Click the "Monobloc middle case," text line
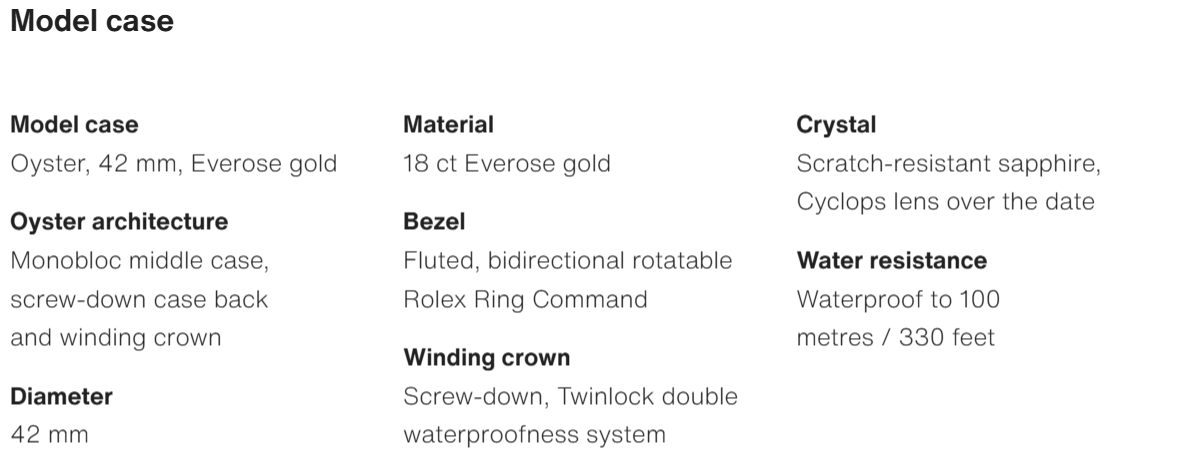The height and width of the screenshot is (462, 1204). [x=140, y=261]
